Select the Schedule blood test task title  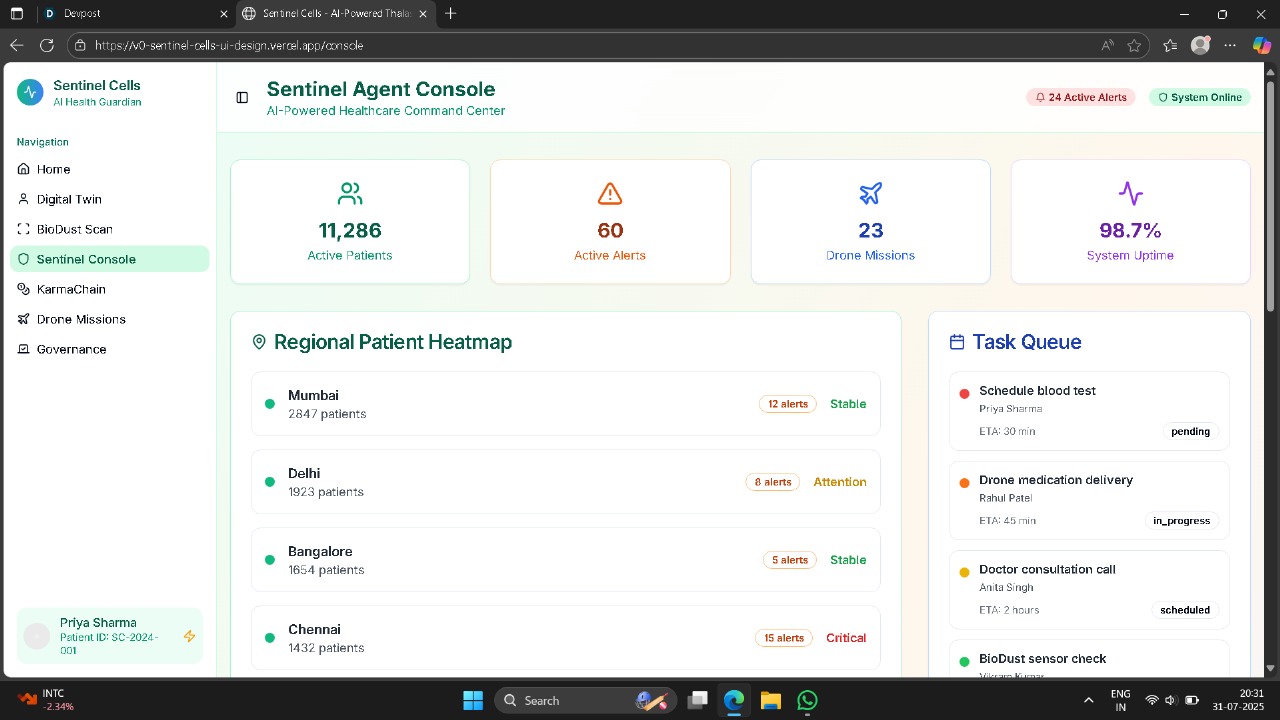pos(1037,391)
